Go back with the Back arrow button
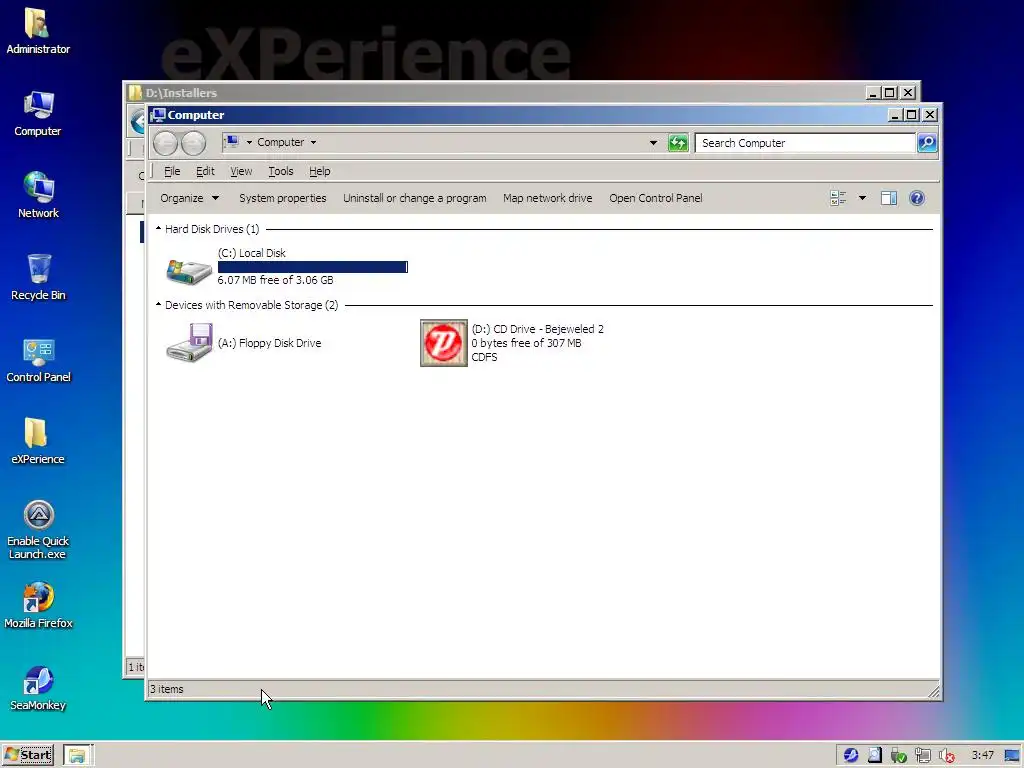1024x768 pixels. (165, 143)
